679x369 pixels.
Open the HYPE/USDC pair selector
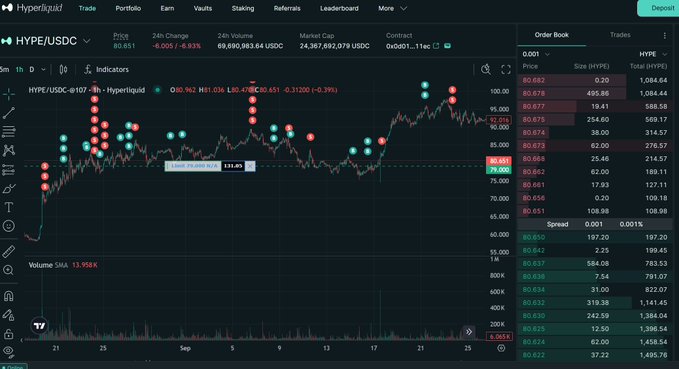(46, 41)
